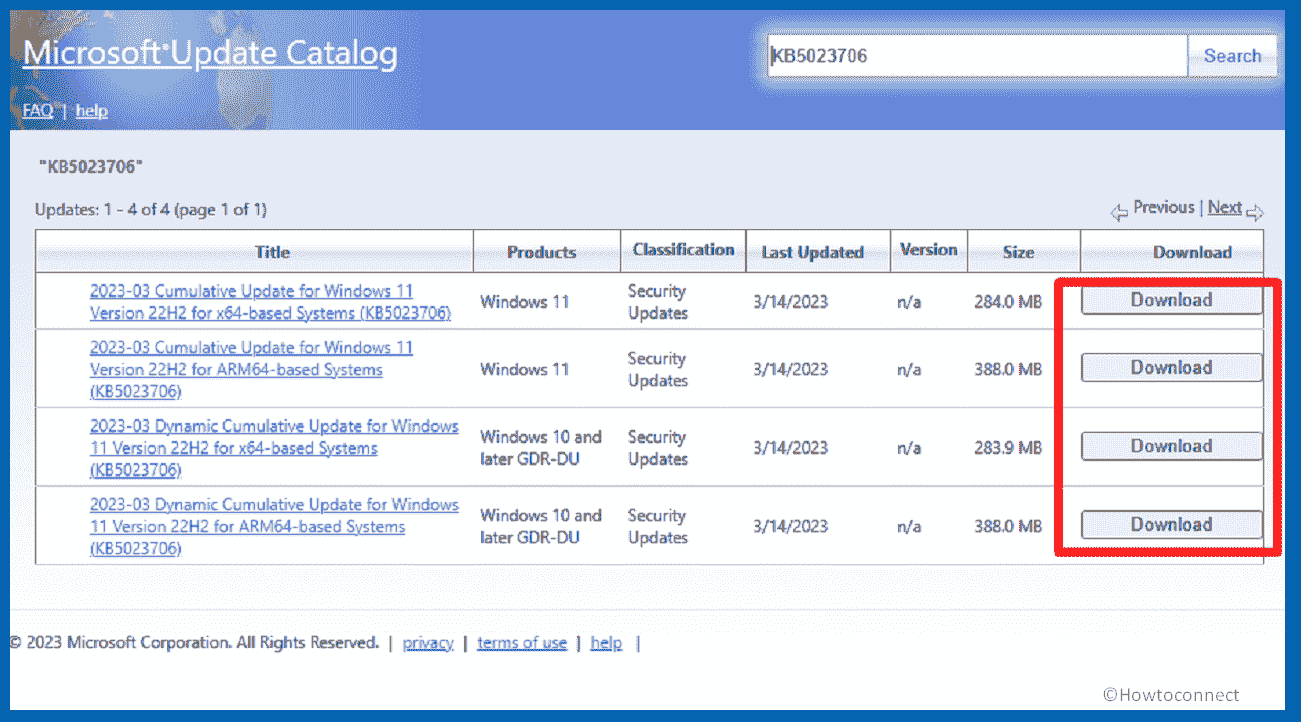Click Windows 11 product cell in ARM64 Cumulative row
The image size is (1301, 722).
524,369
